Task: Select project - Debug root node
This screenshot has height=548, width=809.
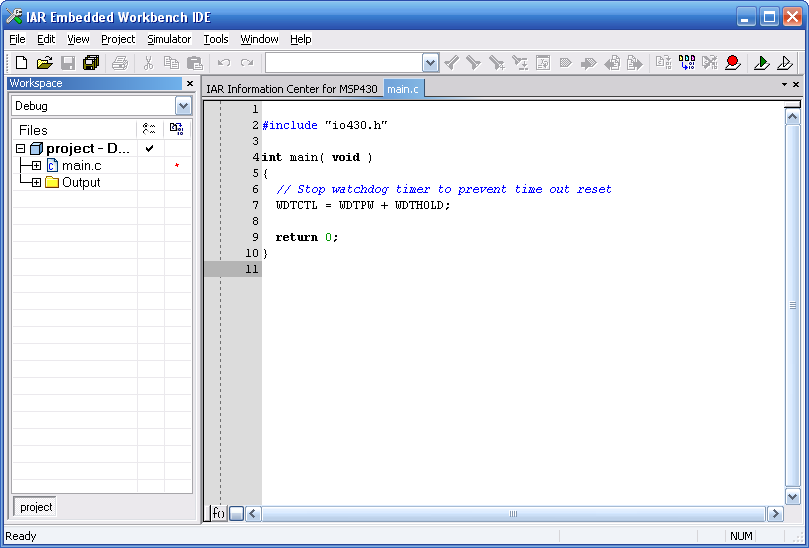Action: pyautogui.click(x=88, y=149)
